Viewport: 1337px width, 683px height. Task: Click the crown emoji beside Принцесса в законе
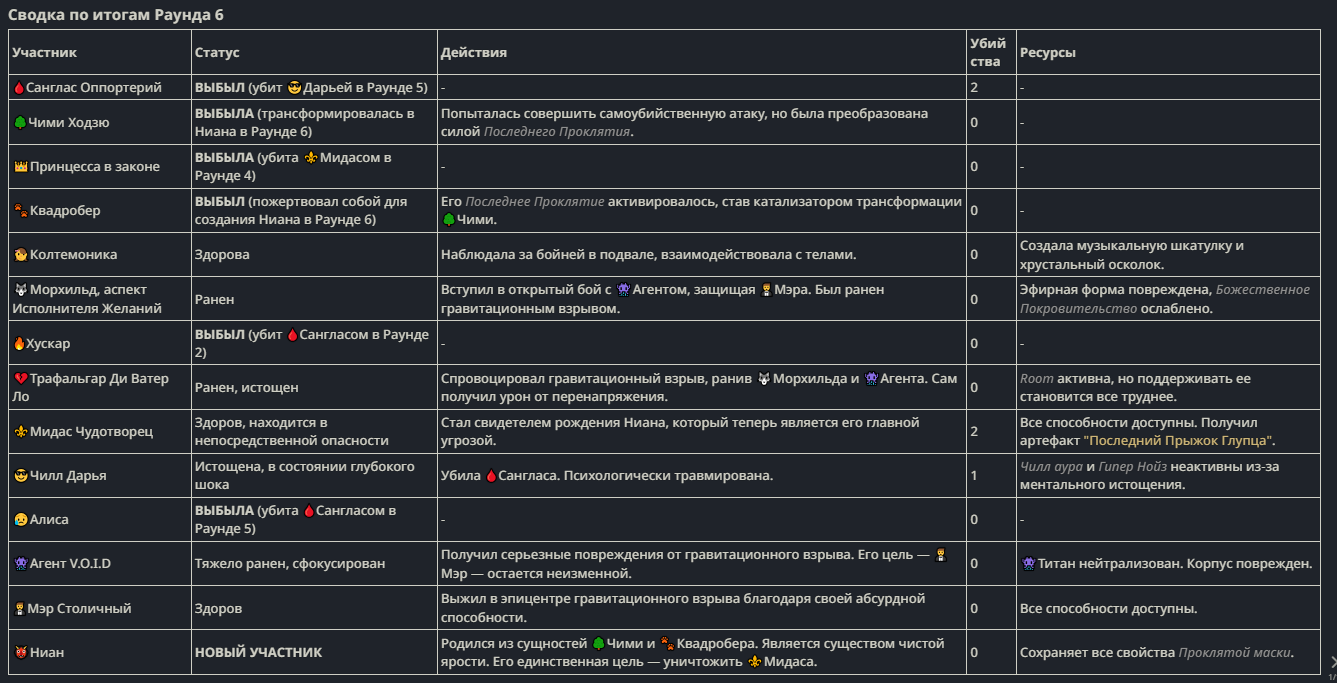coord(20,167)
